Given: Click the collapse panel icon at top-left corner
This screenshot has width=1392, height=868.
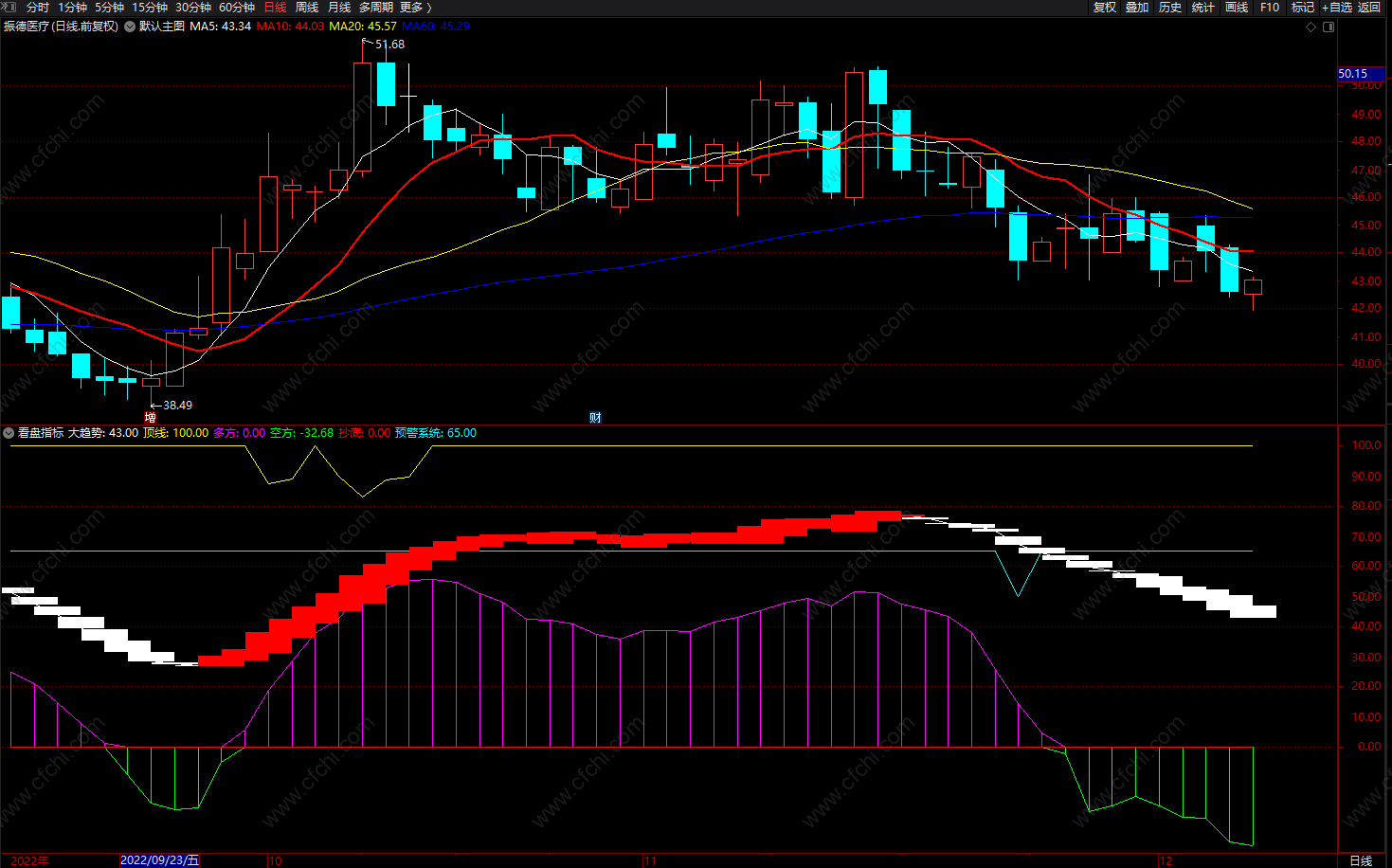Looking at the screenshot, I should click(9, 7).
